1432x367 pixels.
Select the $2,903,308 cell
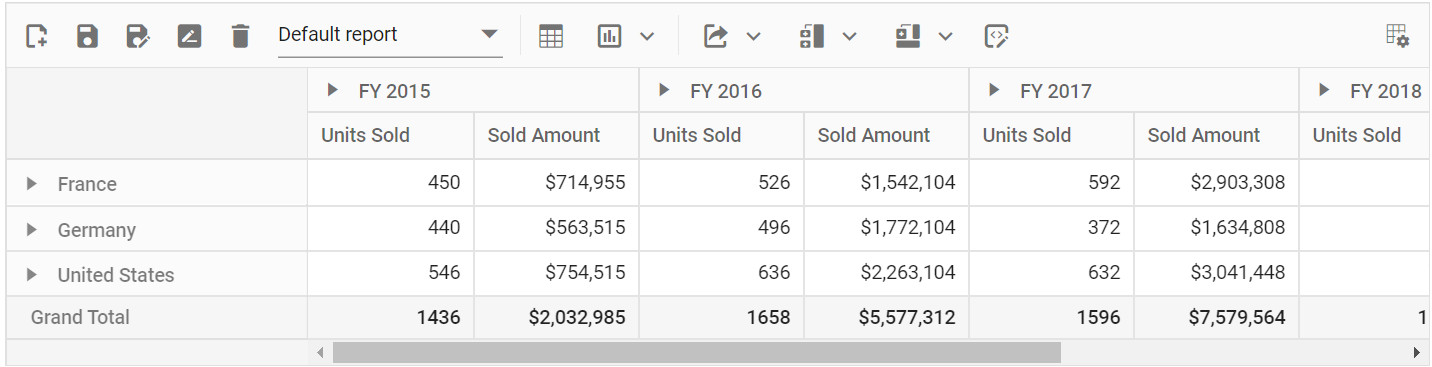(1216, 183)
